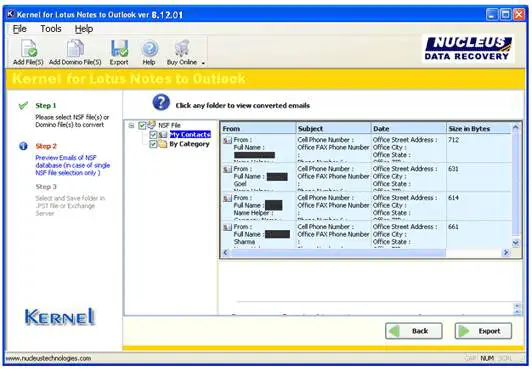The image size is (532, 369).
Task: Open the Help toolbar icon
Action: tap(149, 49)
